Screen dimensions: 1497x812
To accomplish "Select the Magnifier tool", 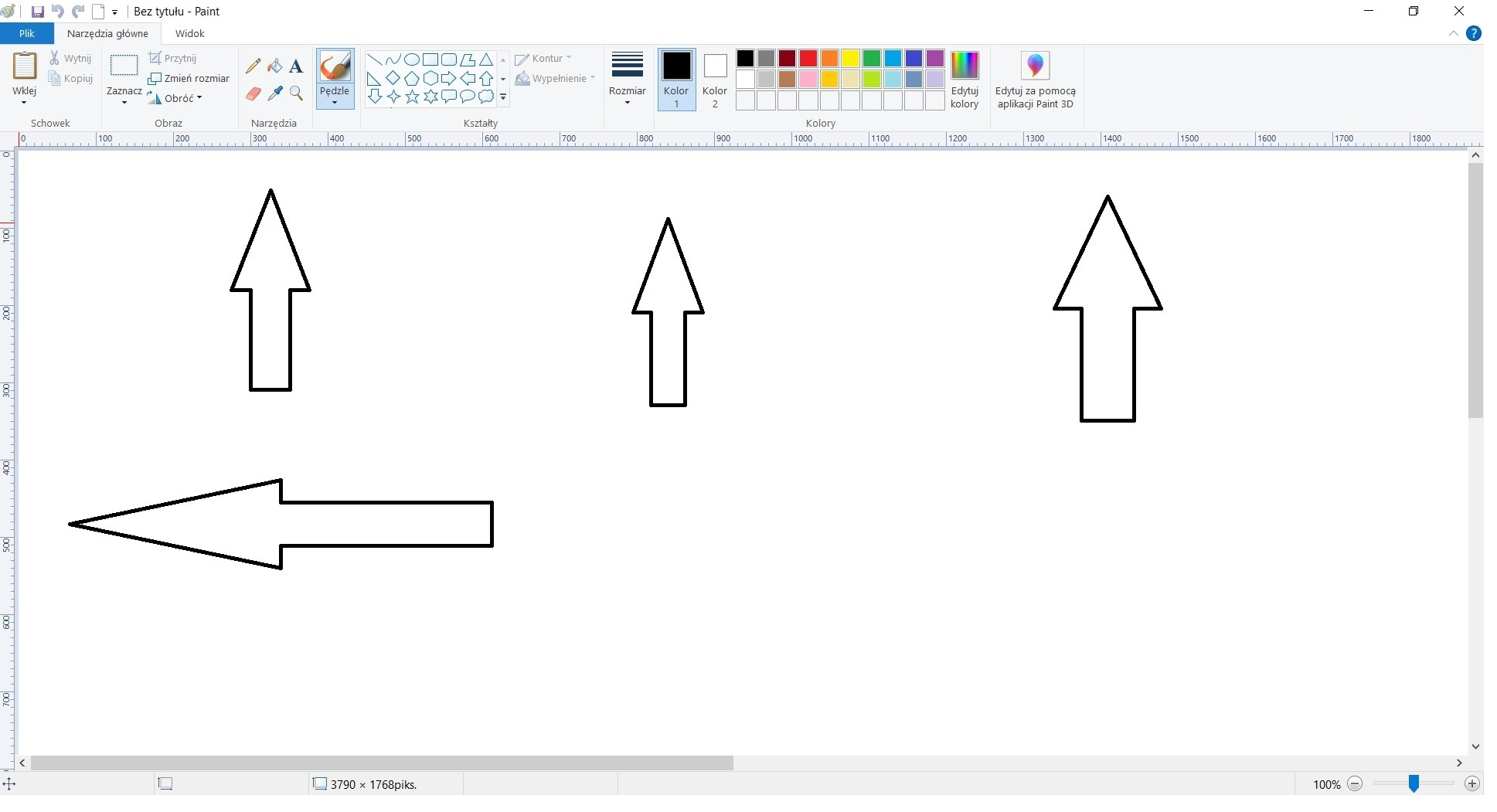I will (296, 93).
